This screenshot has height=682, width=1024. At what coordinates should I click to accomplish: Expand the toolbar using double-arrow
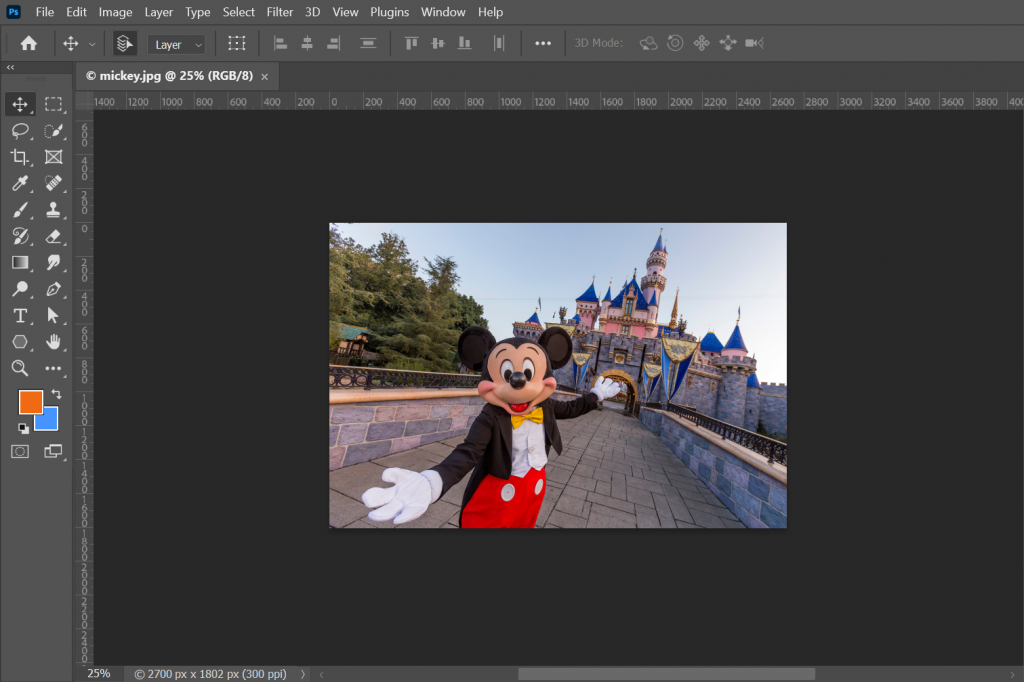click(x=10, y=67)
